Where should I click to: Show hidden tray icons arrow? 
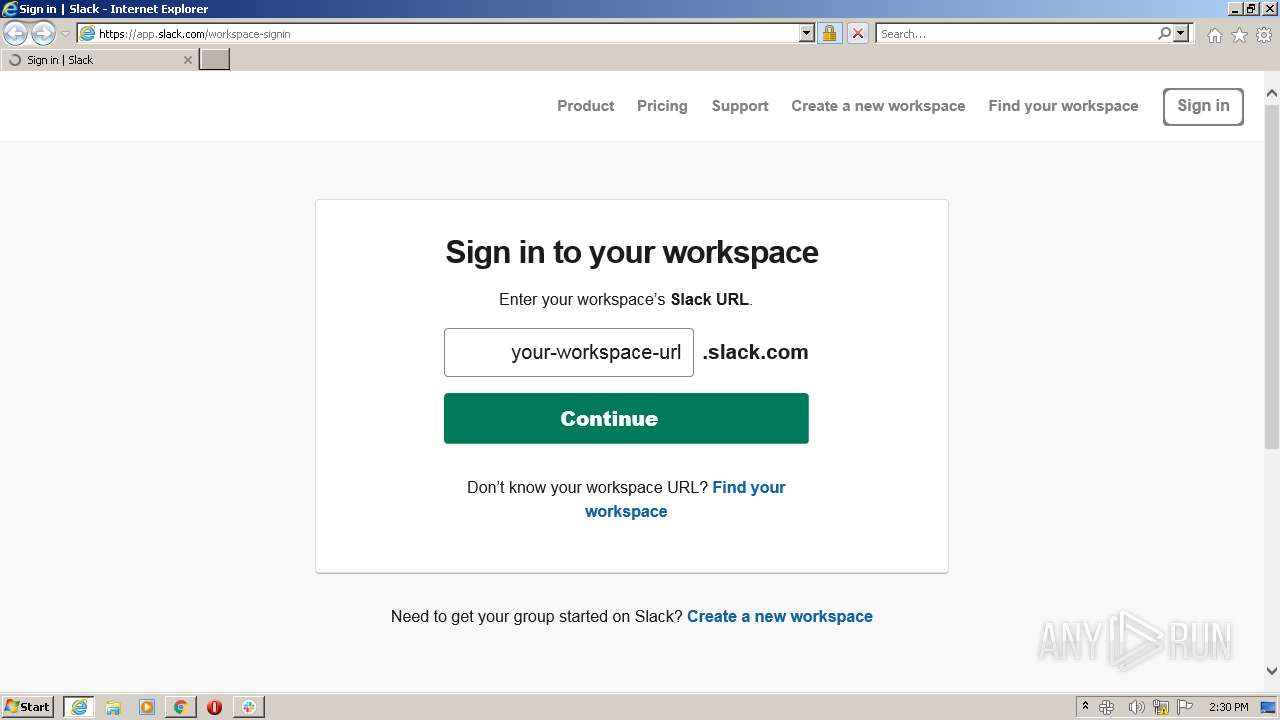pos(1085,707)
